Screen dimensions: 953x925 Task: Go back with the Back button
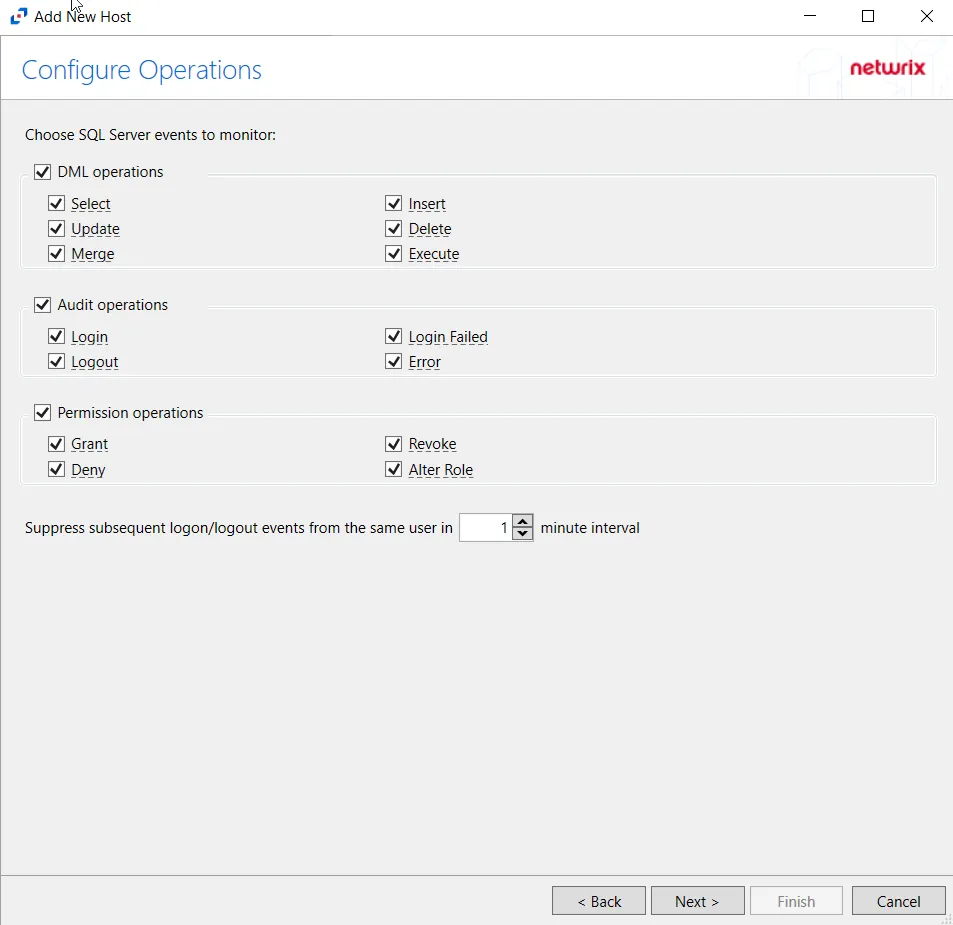click(599, 901)
